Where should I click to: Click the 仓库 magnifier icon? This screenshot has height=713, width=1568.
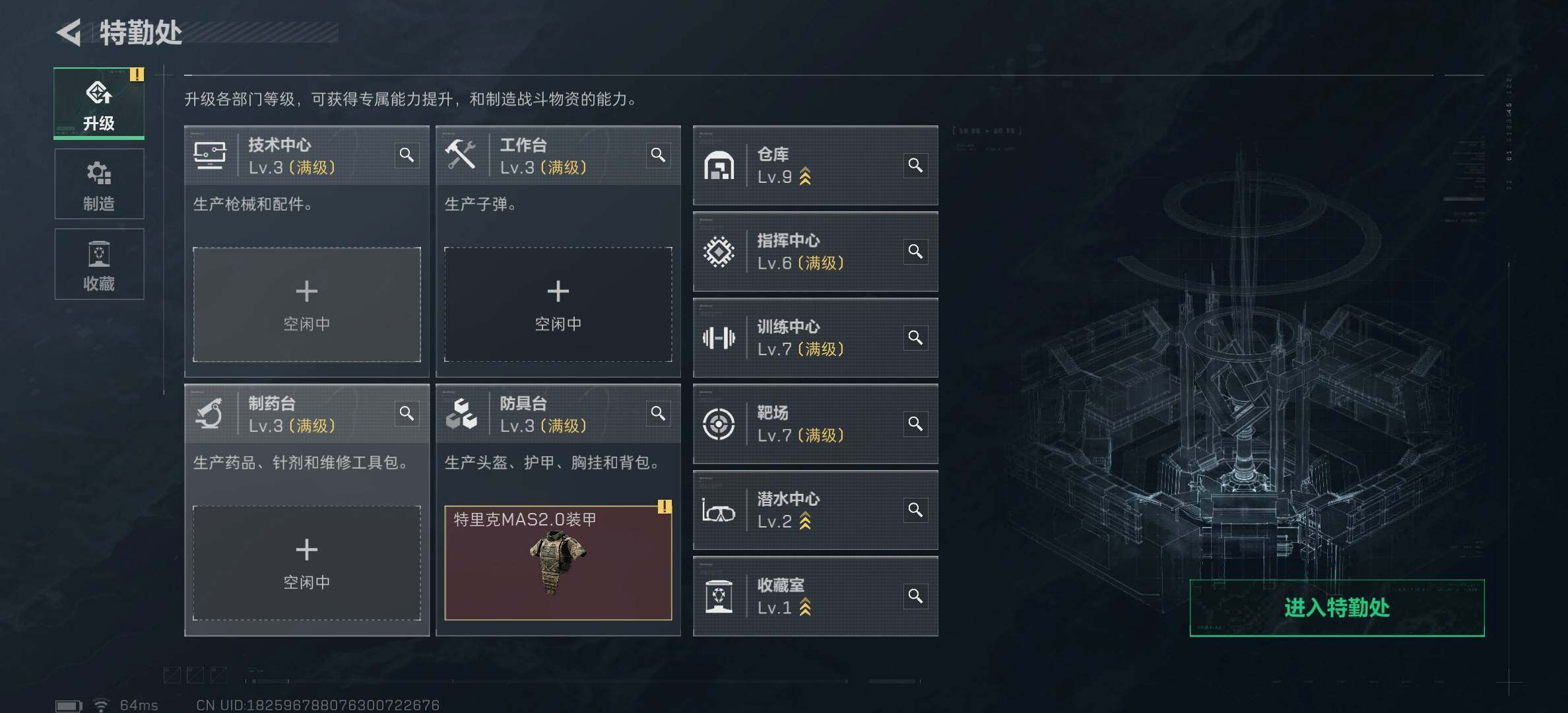915,165
